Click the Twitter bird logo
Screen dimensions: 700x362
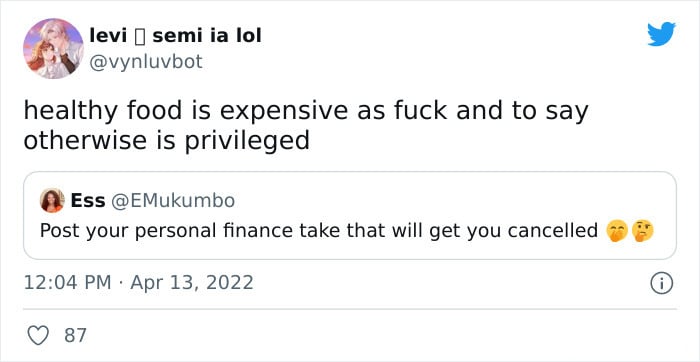pyautogui.click(x=662, y=34)
